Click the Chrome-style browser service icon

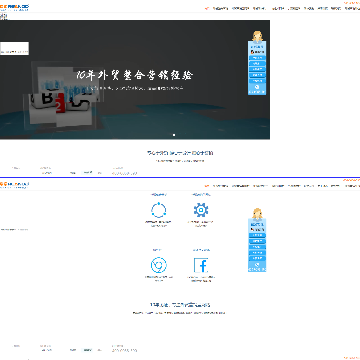point(159,265)
